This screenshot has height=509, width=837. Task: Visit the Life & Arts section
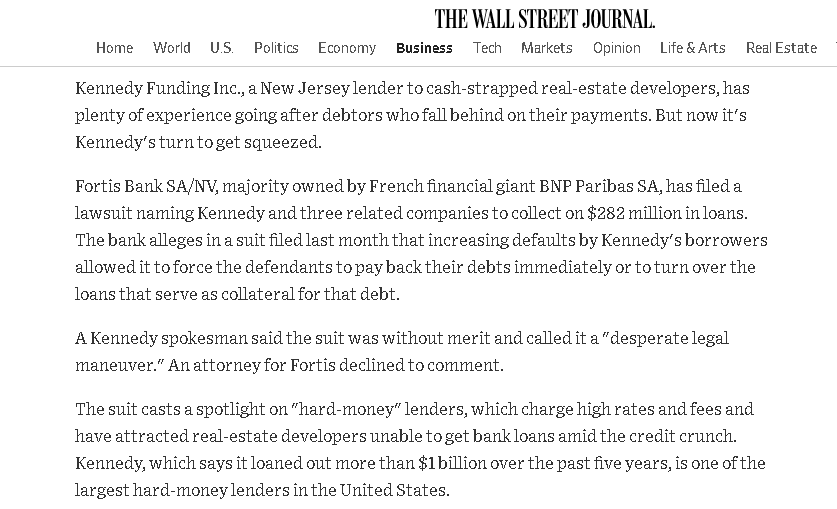pos(692,48)
